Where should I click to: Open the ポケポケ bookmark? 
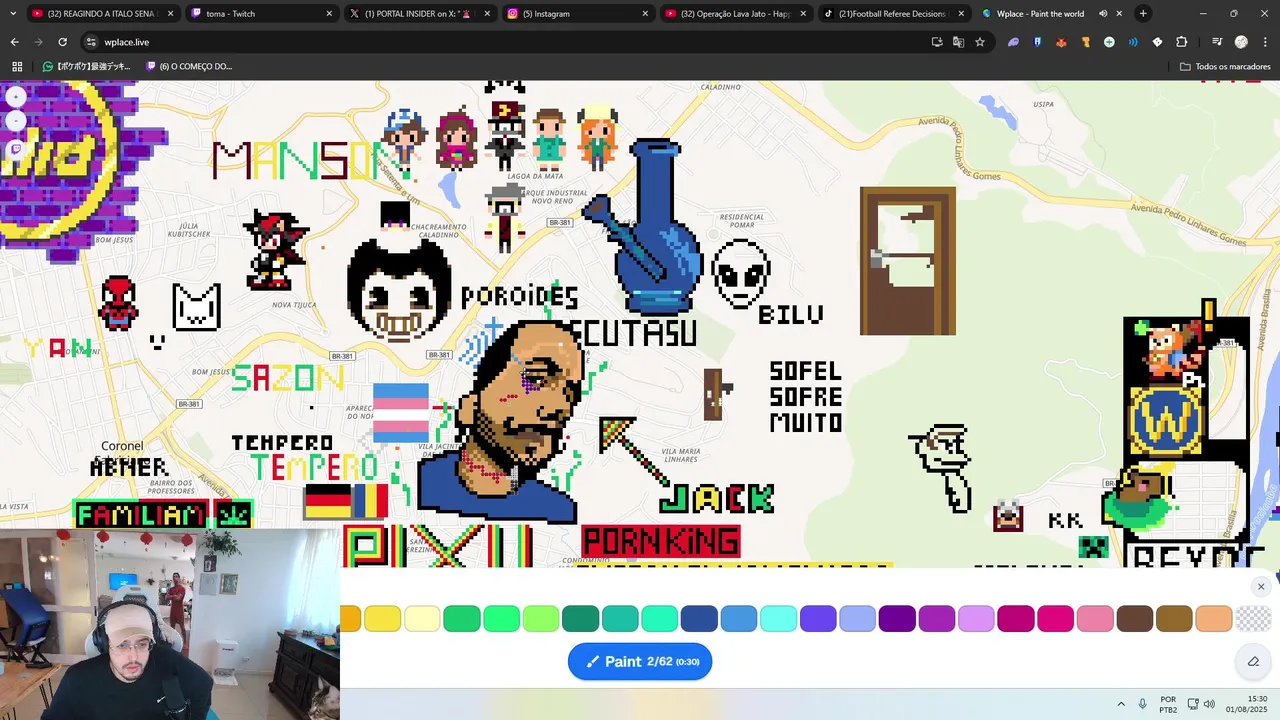[x=87, y=66]
